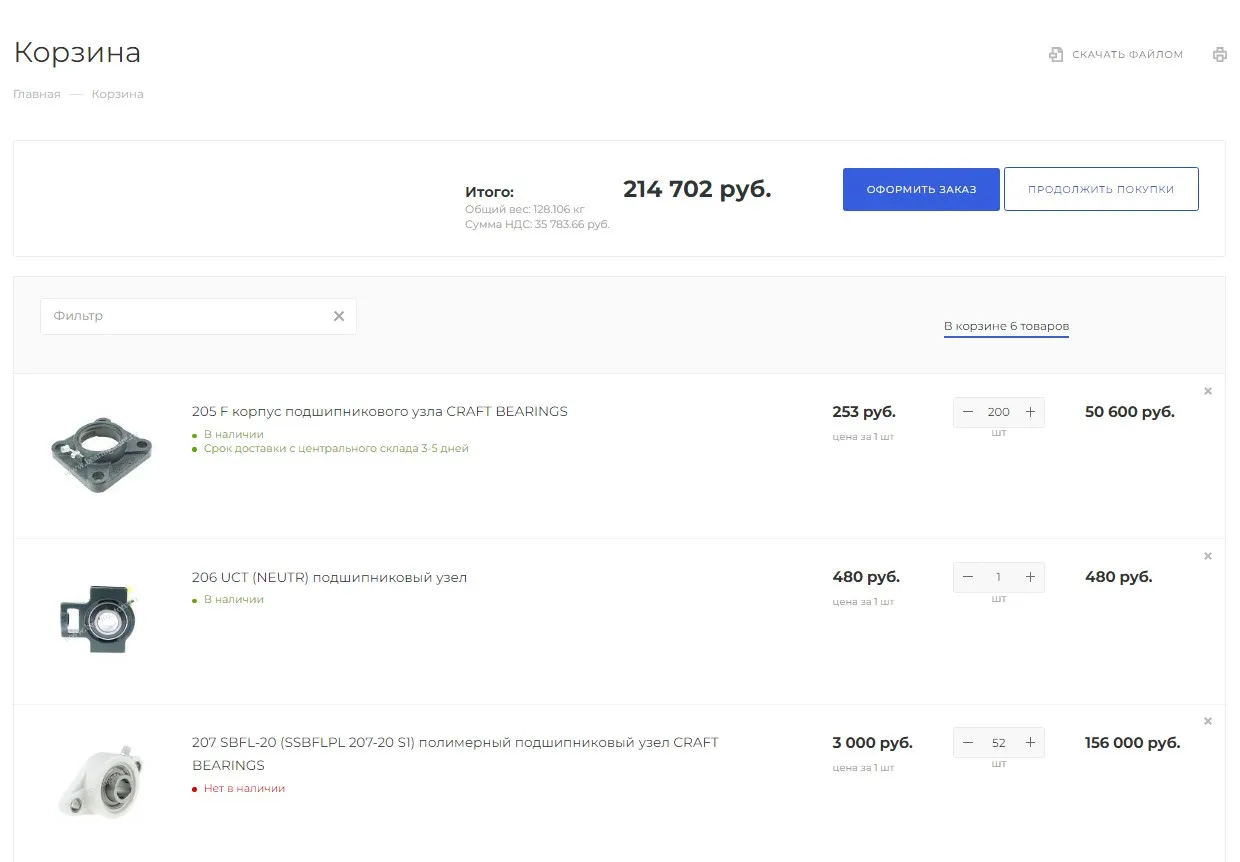Decrease quantity of 205 F корпус

[x=968, y=412]
